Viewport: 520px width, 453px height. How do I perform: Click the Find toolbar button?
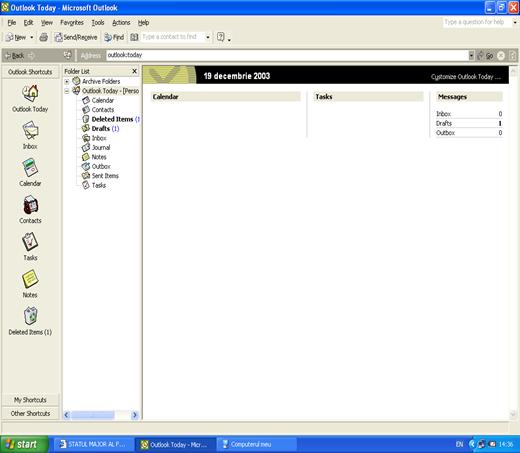pyautogui.click(x=114, y=37)
